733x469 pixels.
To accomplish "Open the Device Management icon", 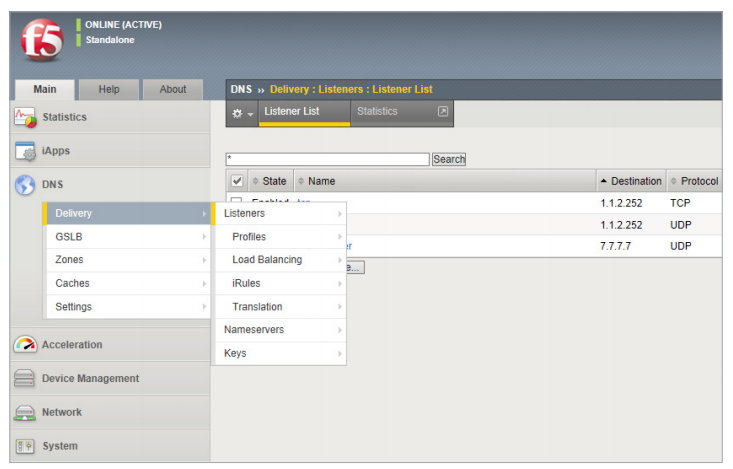I will tap(25, 378).
